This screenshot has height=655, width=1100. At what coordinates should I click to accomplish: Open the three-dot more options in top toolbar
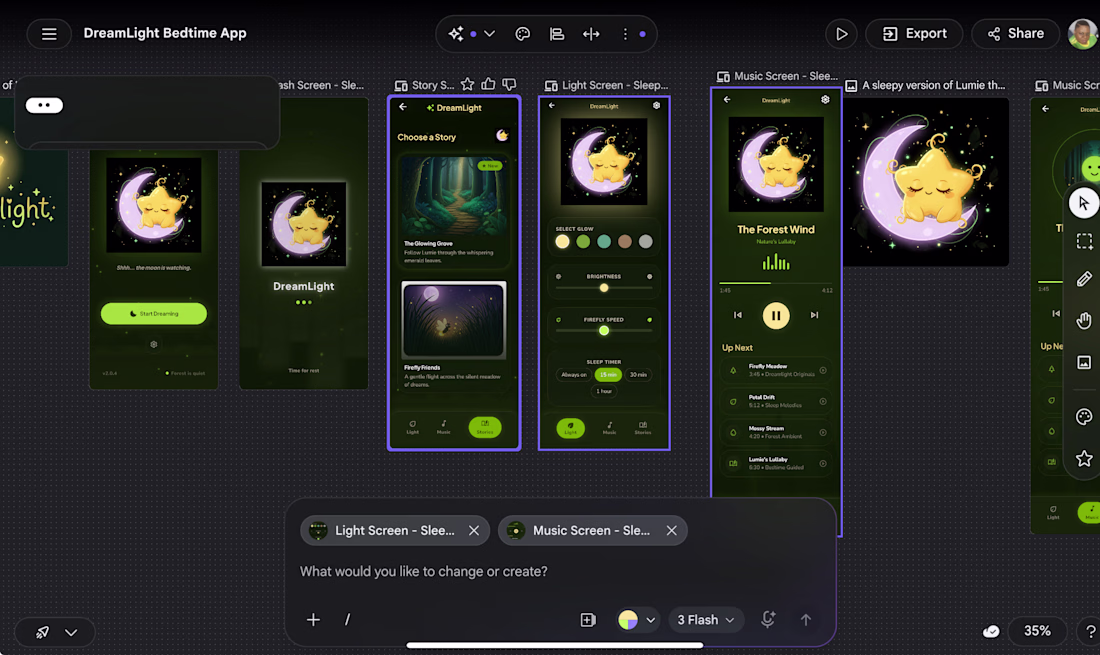coord(625,34)
